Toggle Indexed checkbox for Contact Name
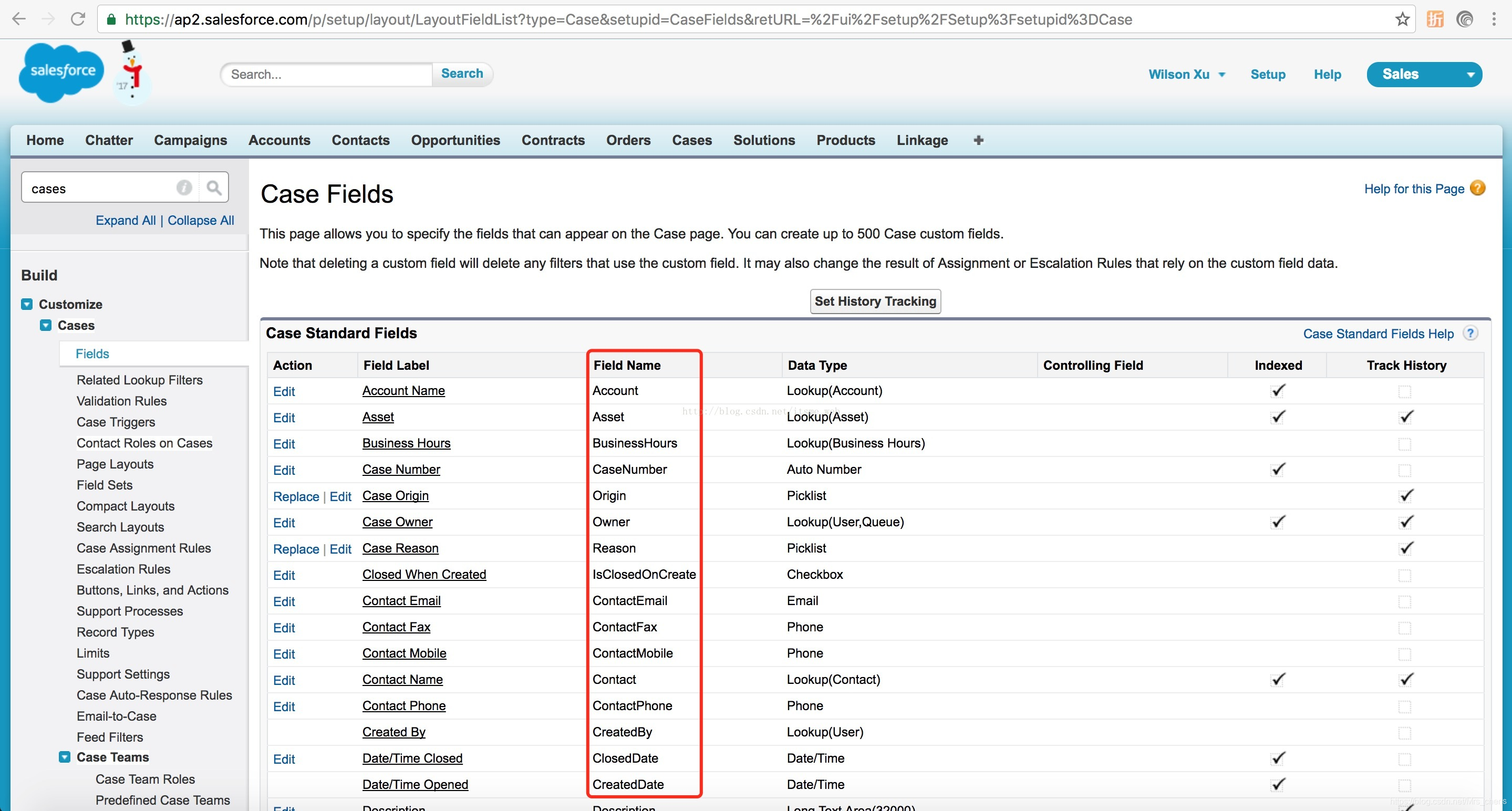The height and width of the screenshot is (811, 1512). coord(1278,679)
